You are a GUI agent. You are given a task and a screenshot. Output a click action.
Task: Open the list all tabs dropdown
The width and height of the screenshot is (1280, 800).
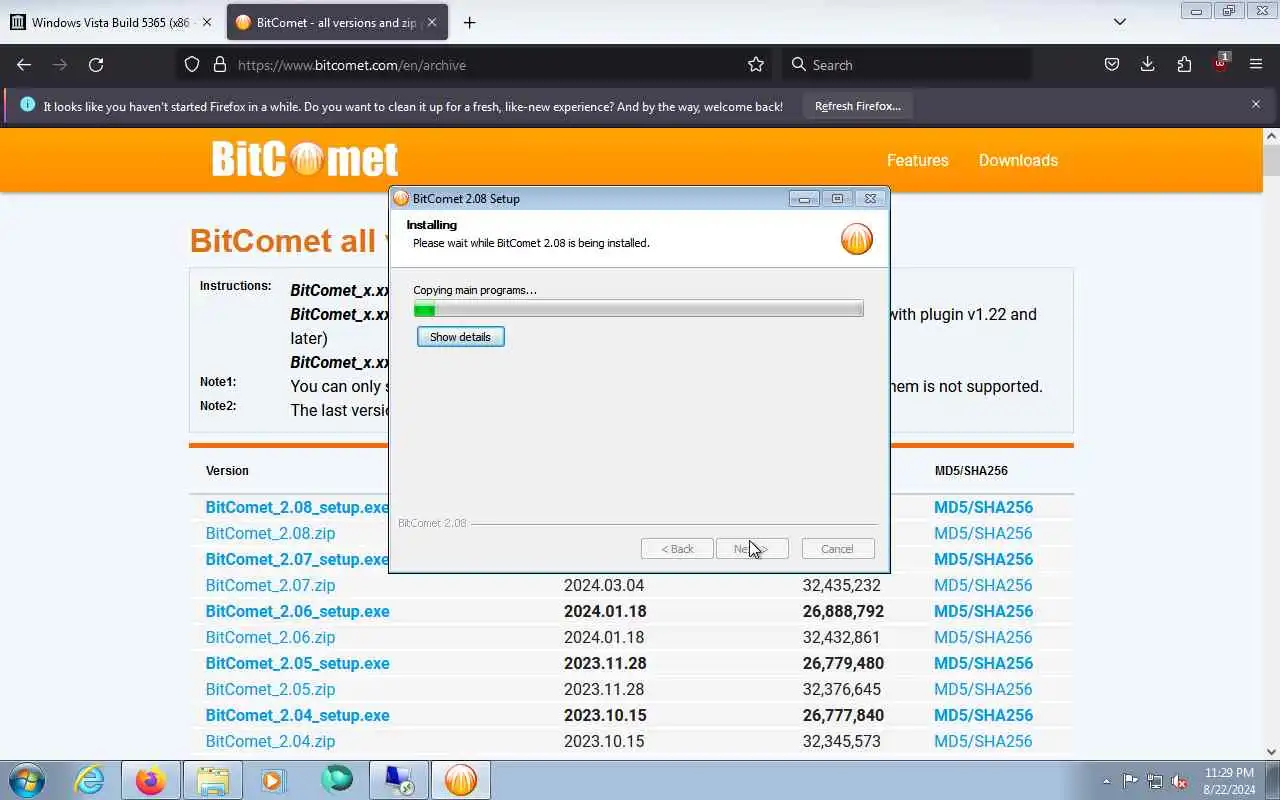(1120, 22)
